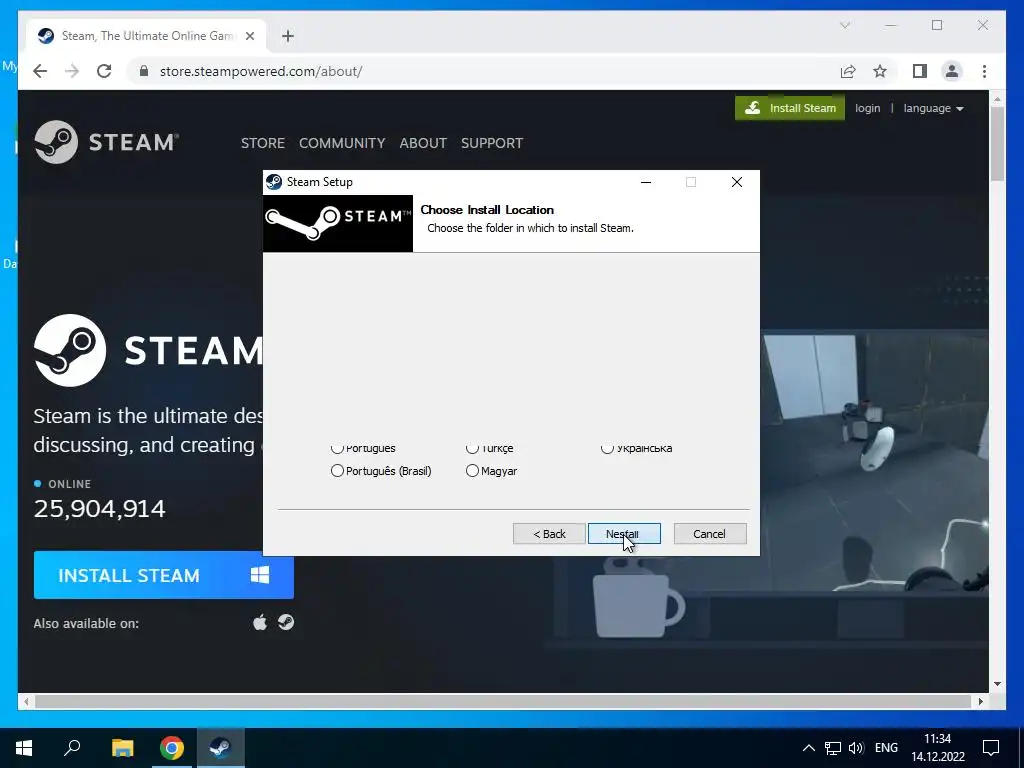Show hidden system tray icons
The width and height of the screenshot is (1024, 768).
[808, 748]
